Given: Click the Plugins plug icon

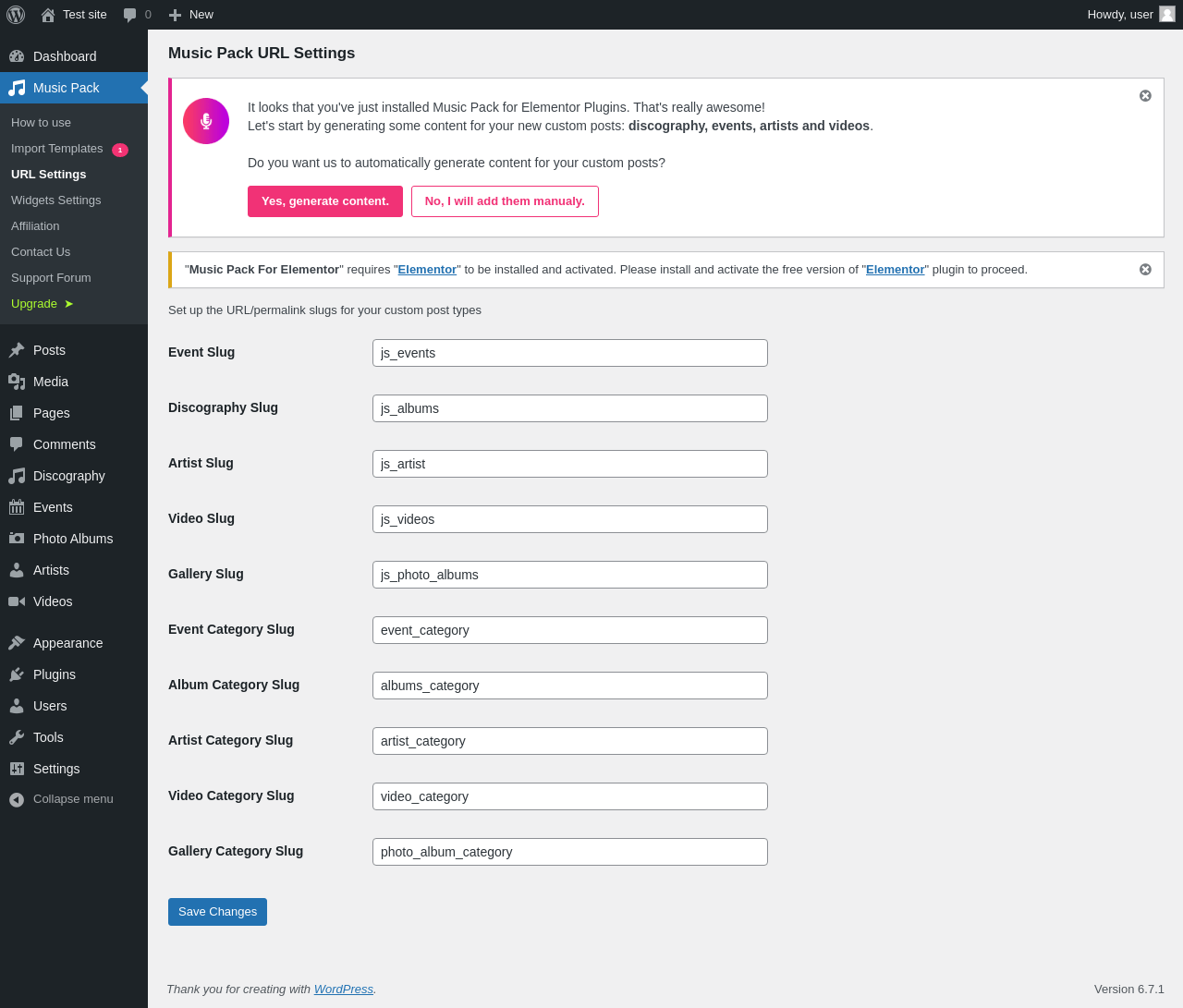Looking at the screenshot, I should click(x=17, y=674).
